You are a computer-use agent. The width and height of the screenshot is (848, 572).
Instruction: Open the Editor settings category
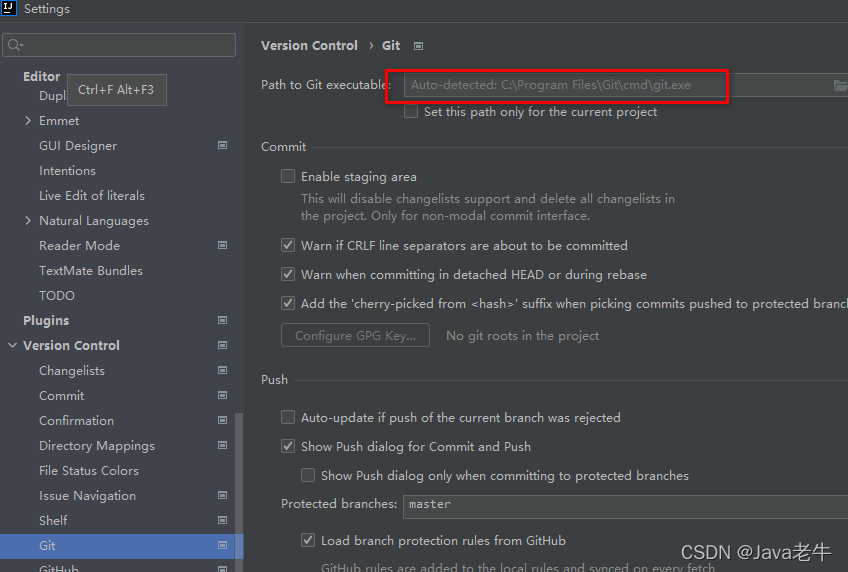pyautogui.click(x=42, y=76)
